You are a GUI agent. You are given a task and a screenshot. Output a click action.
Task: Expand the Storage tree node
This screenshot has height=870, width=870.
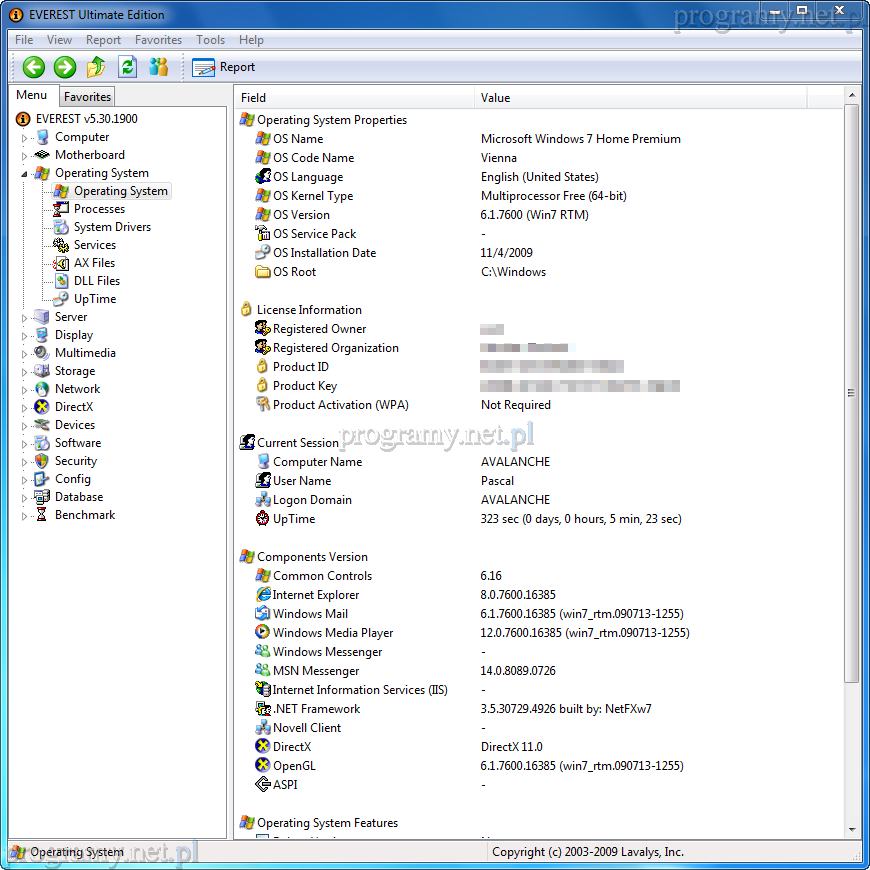click(25, 372)
